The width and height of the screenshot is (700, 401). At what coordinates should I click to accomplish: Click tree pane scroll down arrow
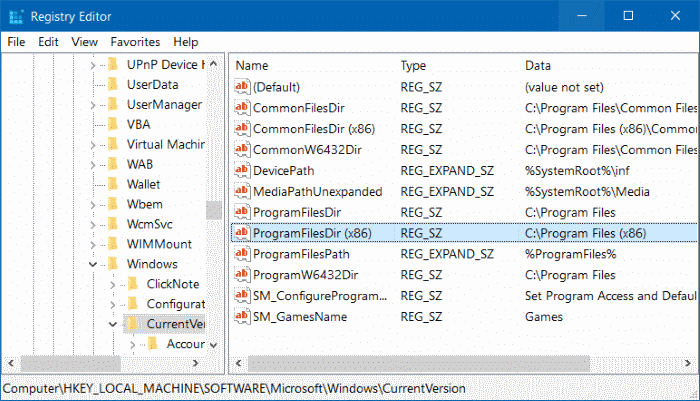pyautogui.click(x=214, y=345)
